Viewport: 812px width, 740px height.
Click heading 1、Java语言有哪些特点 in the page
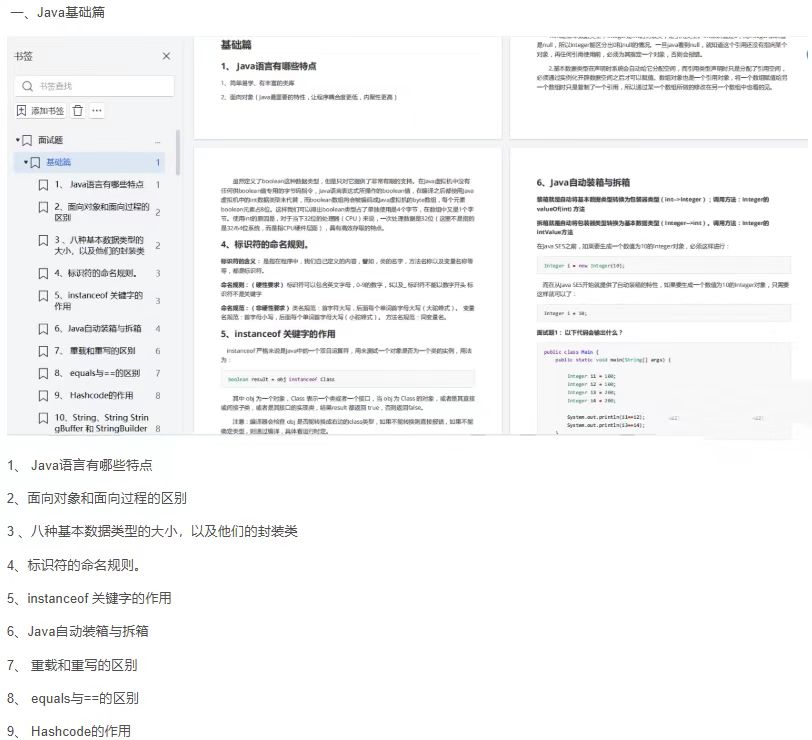(x=268, y=66)
